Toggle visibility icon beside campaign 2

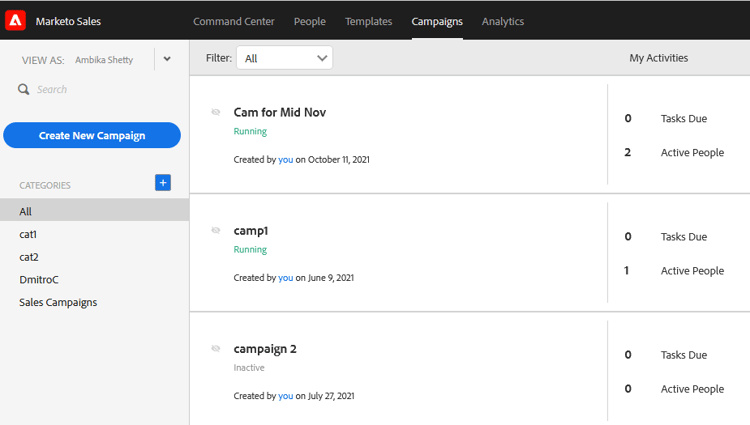pos(216,348)
